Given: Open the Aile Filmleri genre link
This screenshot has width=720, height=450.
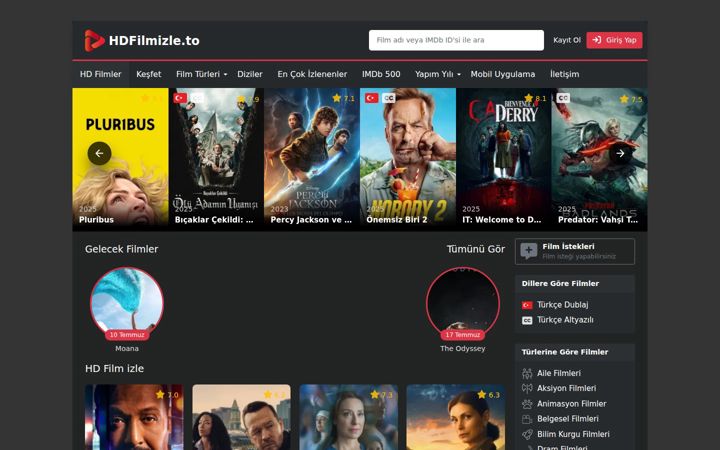Looking at the screenshot, I should point(559,373).
